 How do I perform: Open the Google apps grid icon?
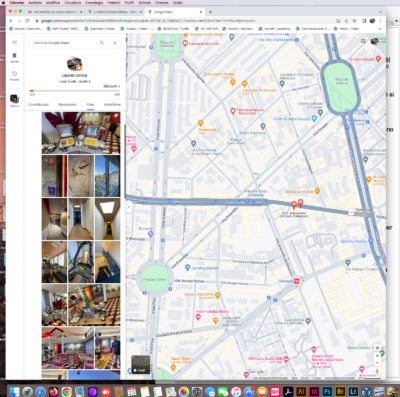363,41
